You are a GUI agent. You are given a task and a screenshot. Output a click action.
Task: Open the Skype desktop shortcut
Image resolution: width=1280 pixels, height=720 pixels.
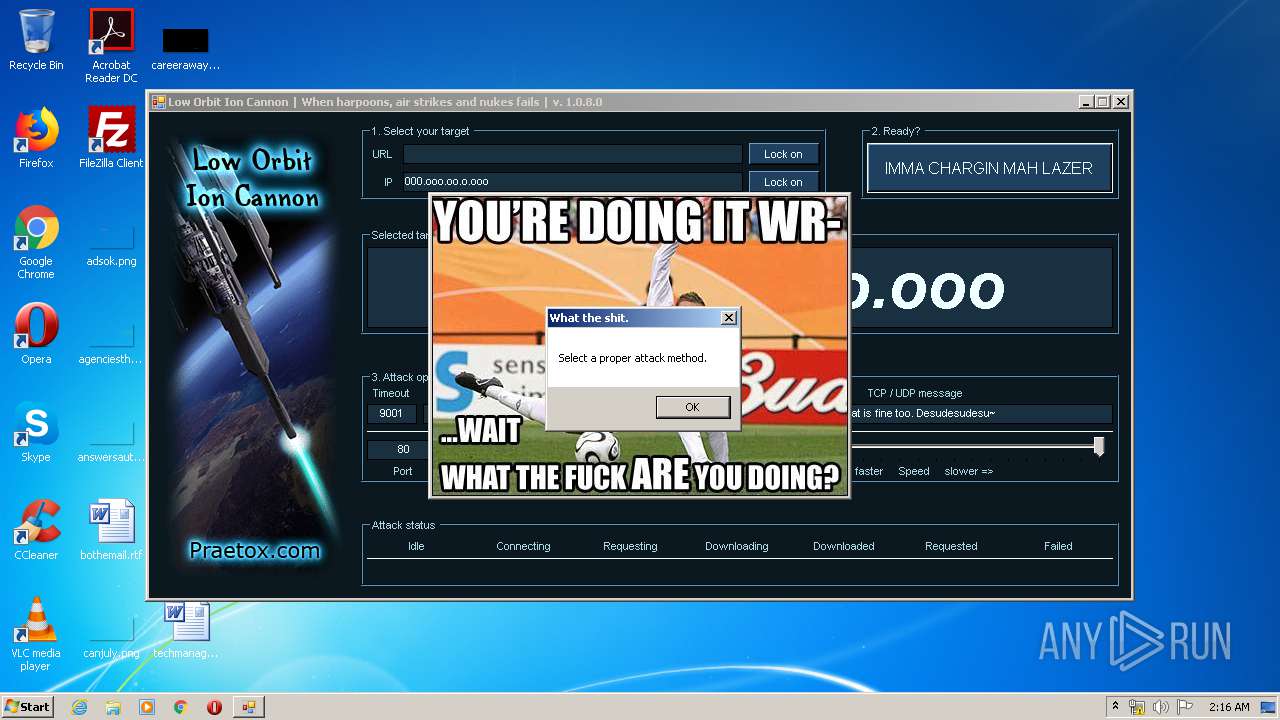pyautogui.click(x=36, y=432)
